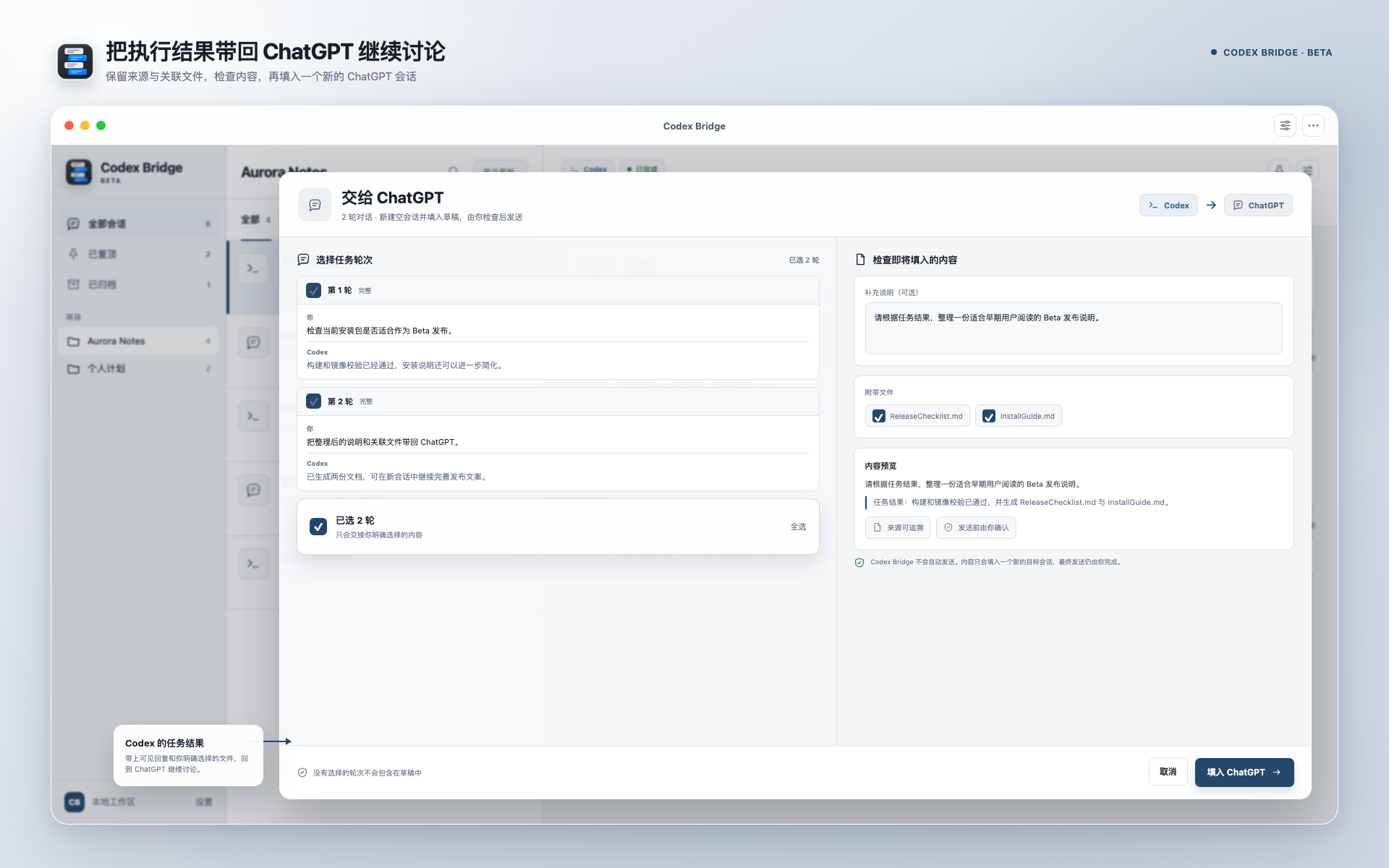The width and height of the screenshot is (1389, 868).
Task: Click the shield icon beside Codex Bridge 不会自动发送
Action: pyautogui.click(x=859, y=563)
